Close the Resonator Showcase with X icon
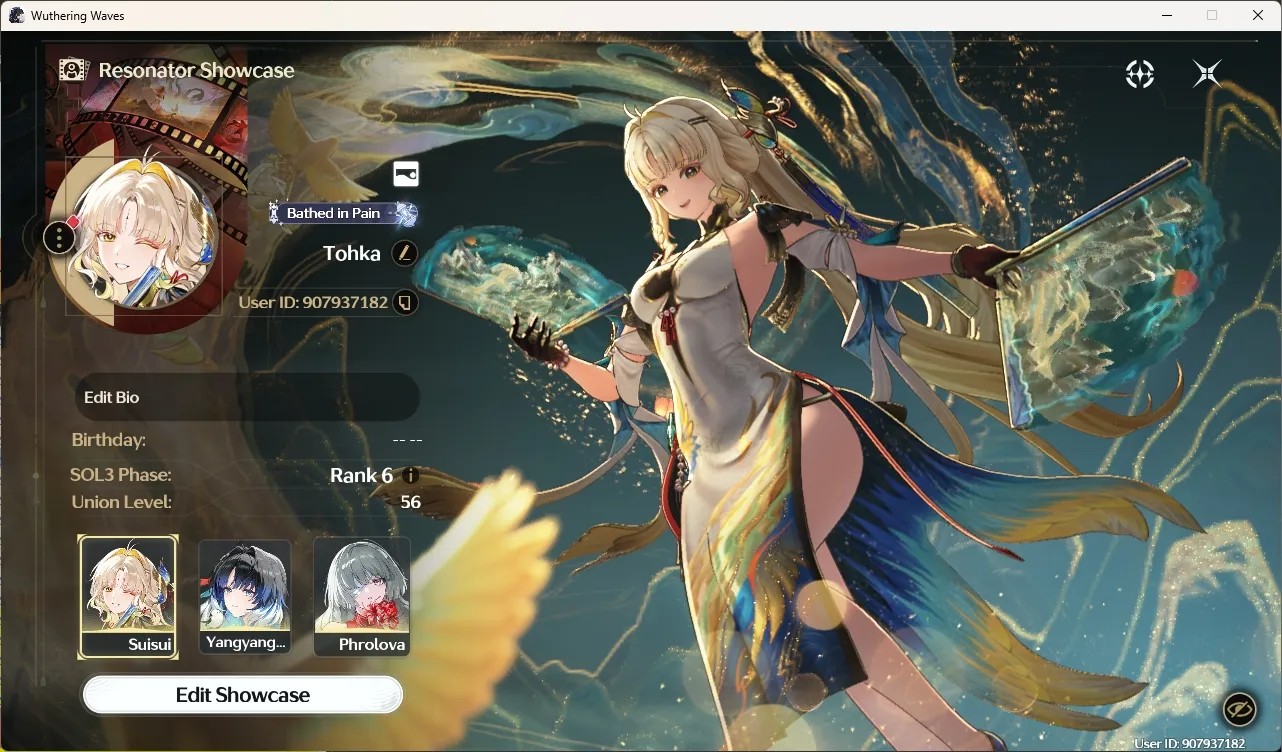 pos(1207,74)
